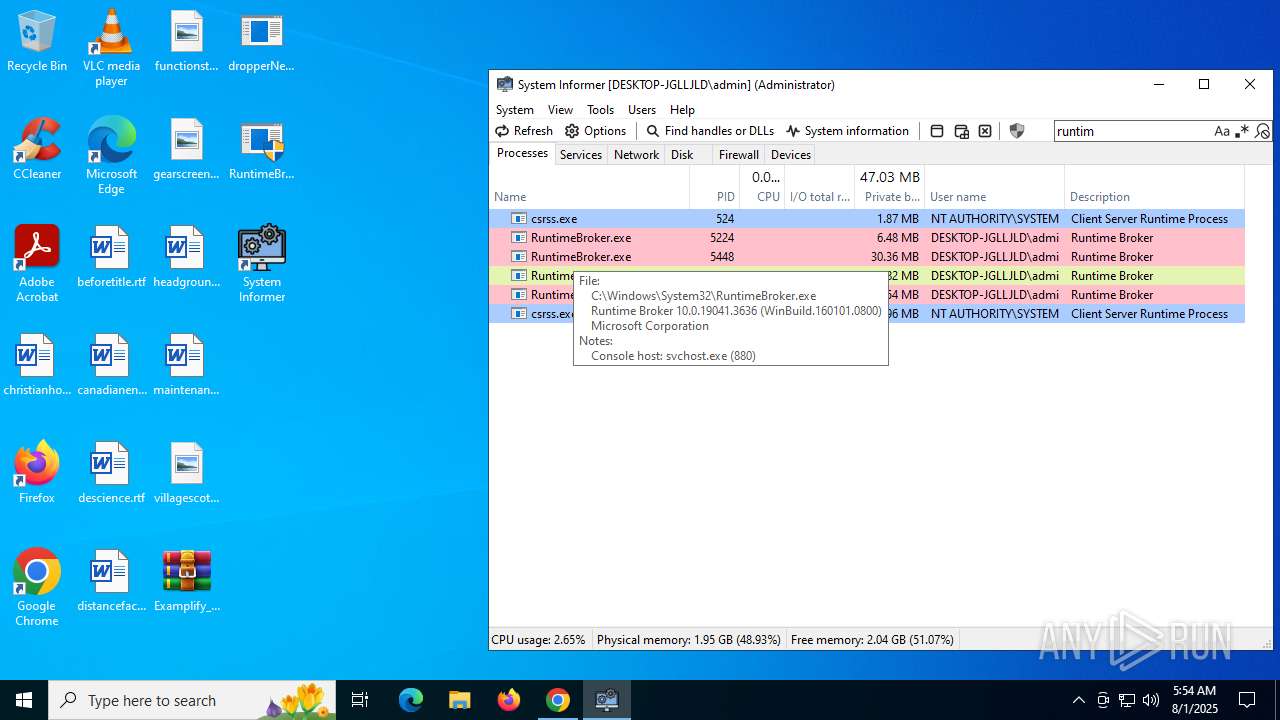
Task: Open Recycle Bin desktop icon
Action: pos(37,42)
